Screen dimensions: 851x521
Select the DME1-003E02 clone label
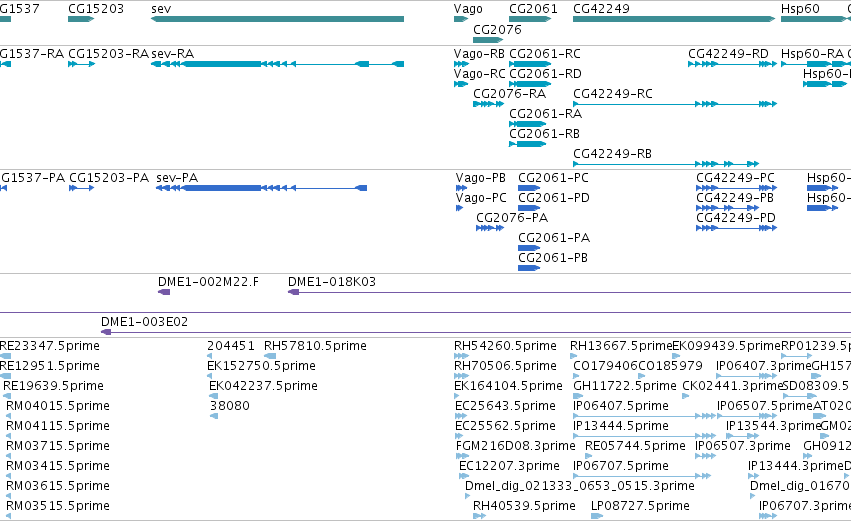pyautogui.click(x=144, y=322)
